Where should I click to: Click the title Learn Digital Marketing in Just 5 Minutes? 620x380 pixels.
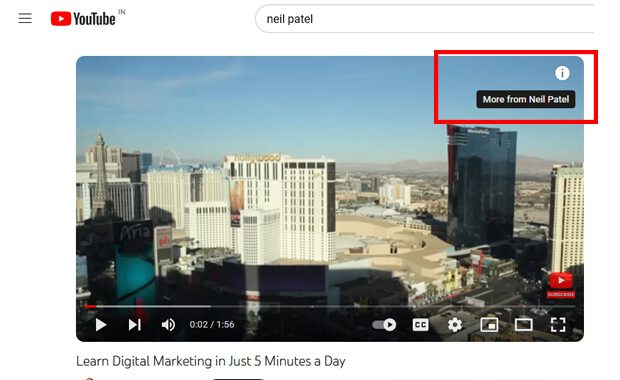pyautogui.click(x=211, y=361)
